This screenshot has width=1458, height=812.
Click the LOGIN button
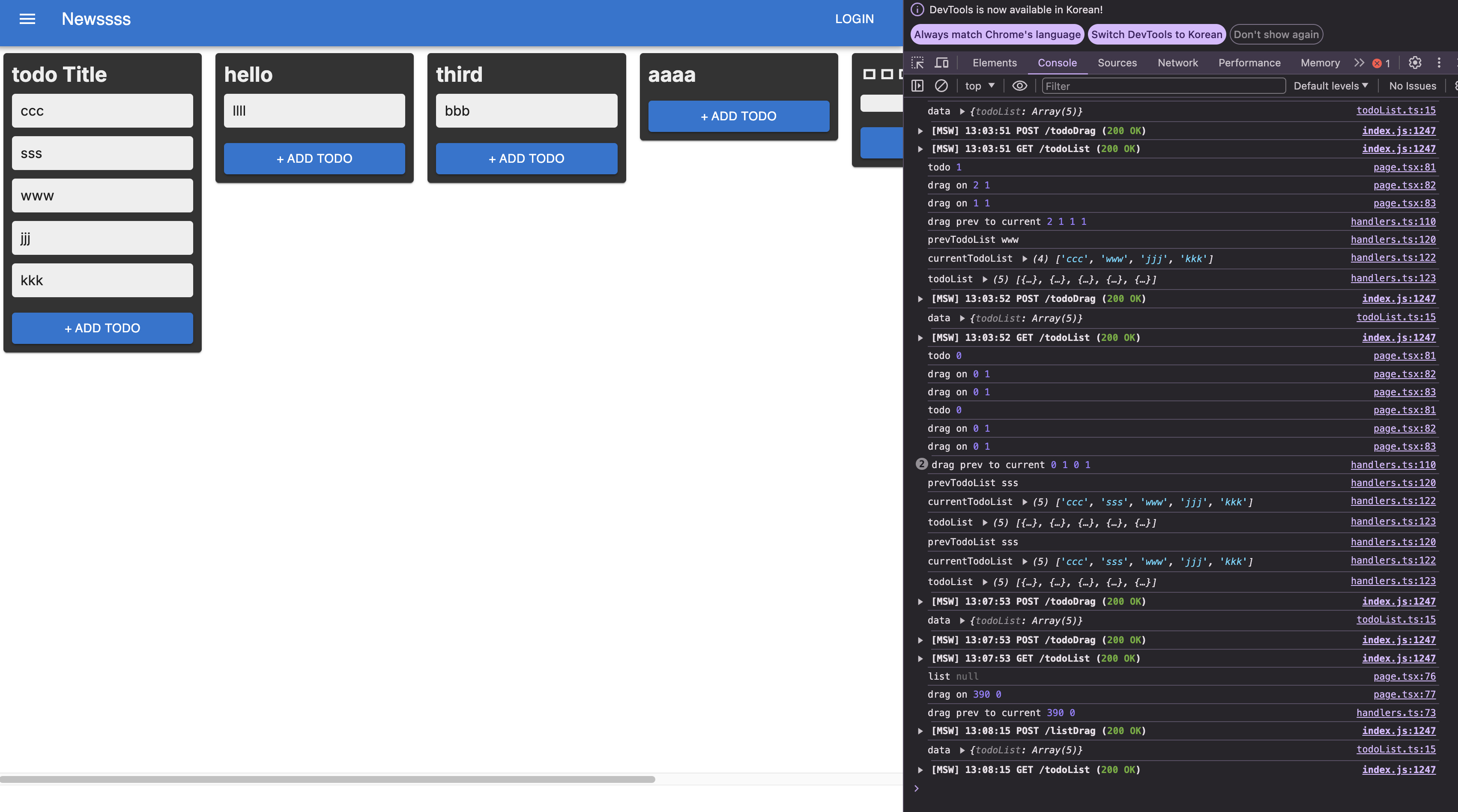click(854, 19)
